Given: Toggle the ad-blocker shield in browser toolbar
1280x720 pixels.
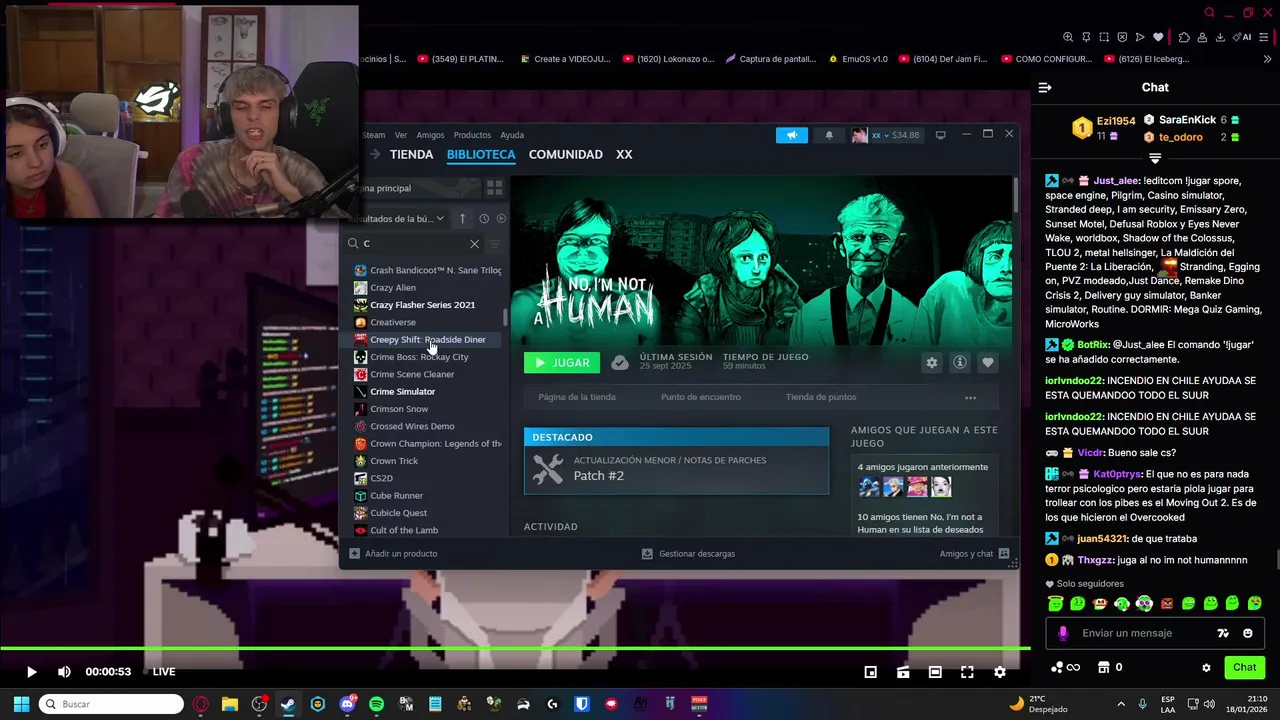Looking at the screenshot, I should point(1121,37).
